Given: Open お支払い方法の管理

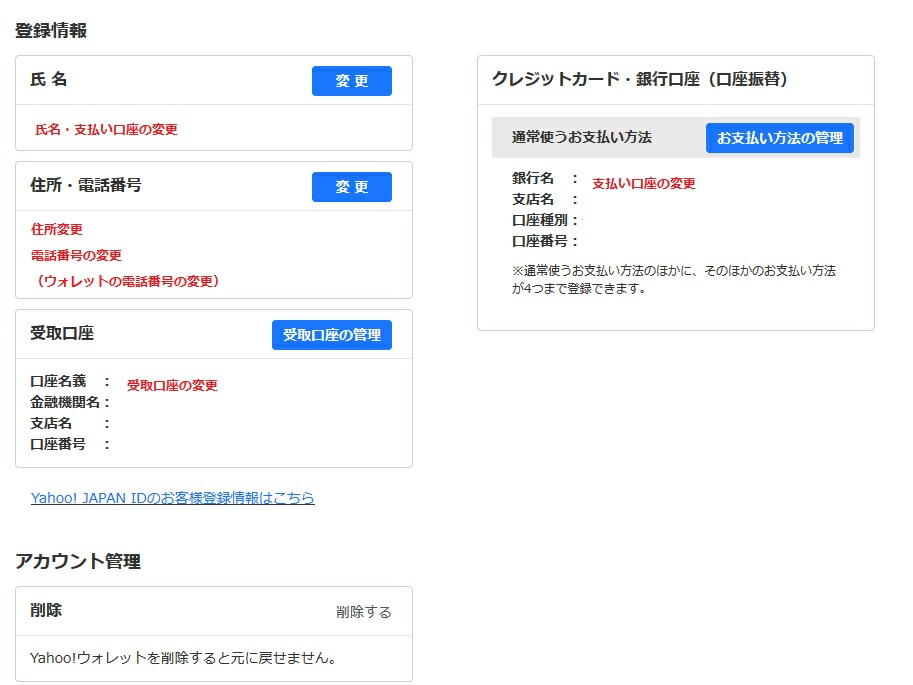Looking at the screenshot, I should coord(779,138).
